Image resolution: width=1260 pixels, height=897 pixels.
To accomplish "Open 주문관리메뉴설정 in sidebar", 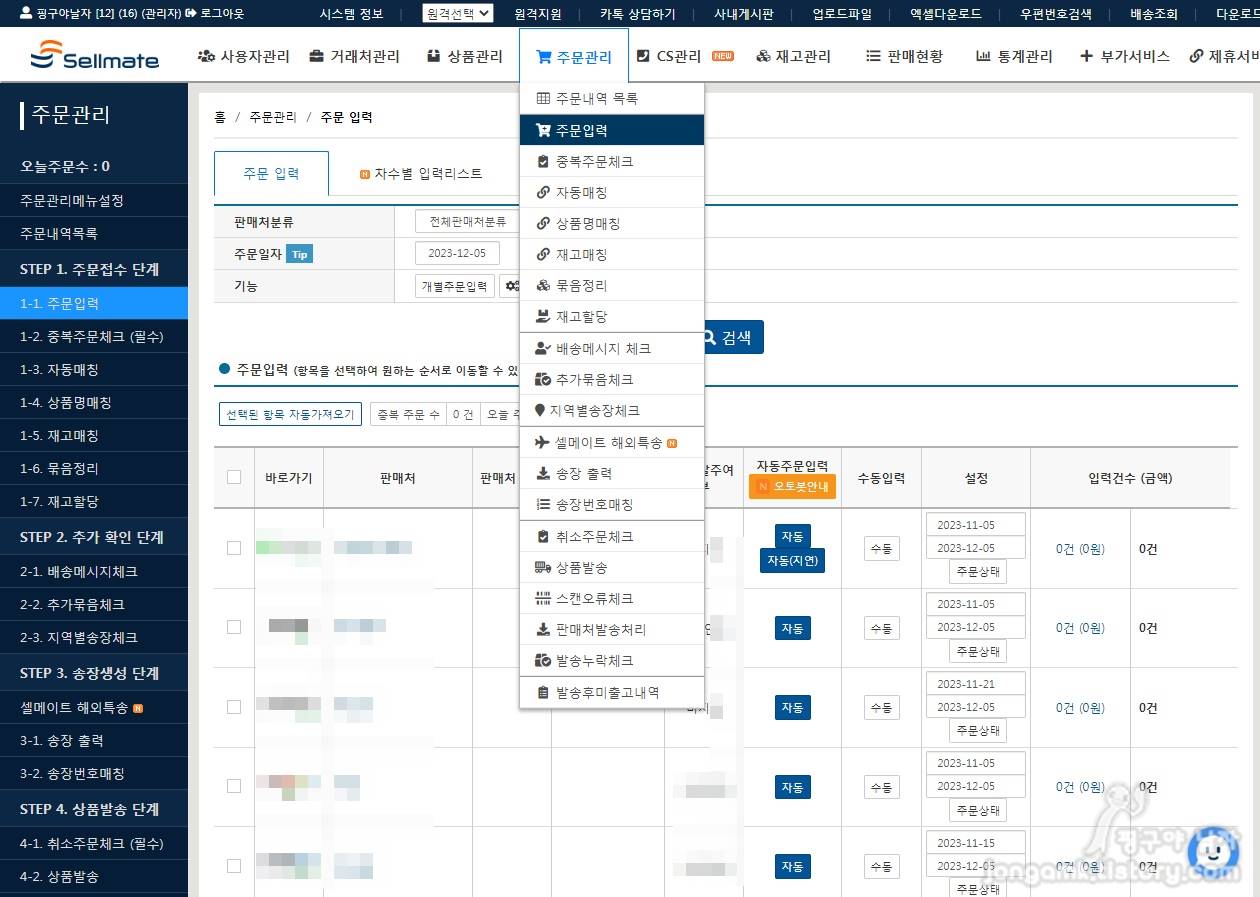I will pos(94,200).
